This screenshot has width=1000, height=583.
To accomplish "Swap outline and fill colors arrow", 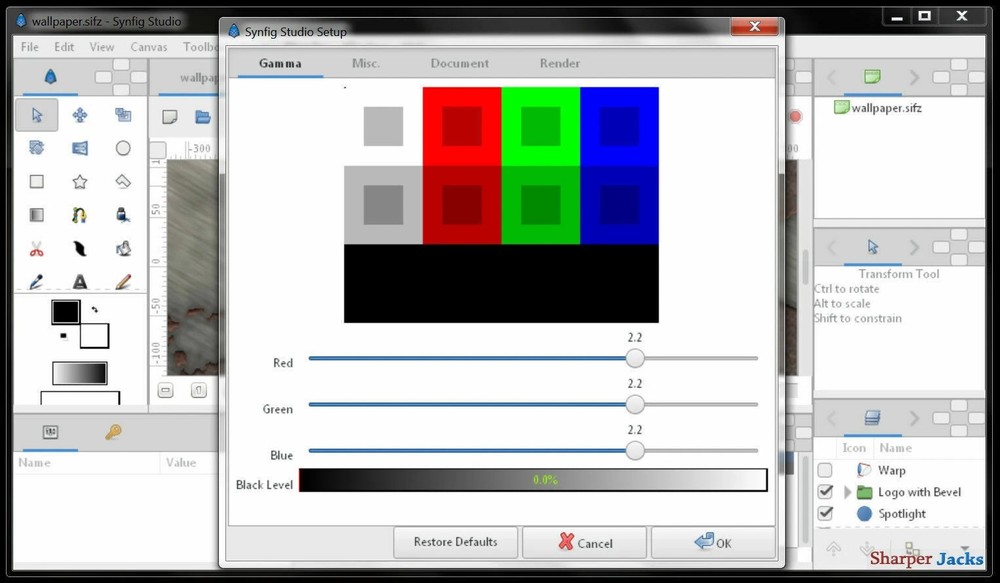I will click(x=94, y=309).
